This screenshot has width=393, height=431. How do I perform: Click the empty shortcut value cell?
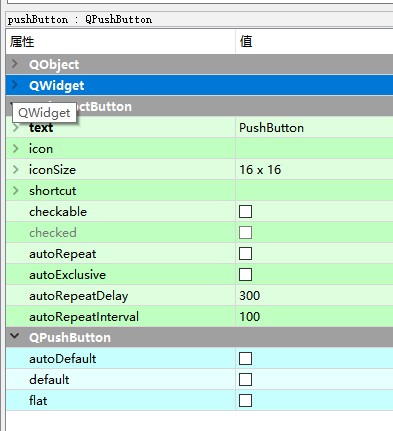(314, 191)
